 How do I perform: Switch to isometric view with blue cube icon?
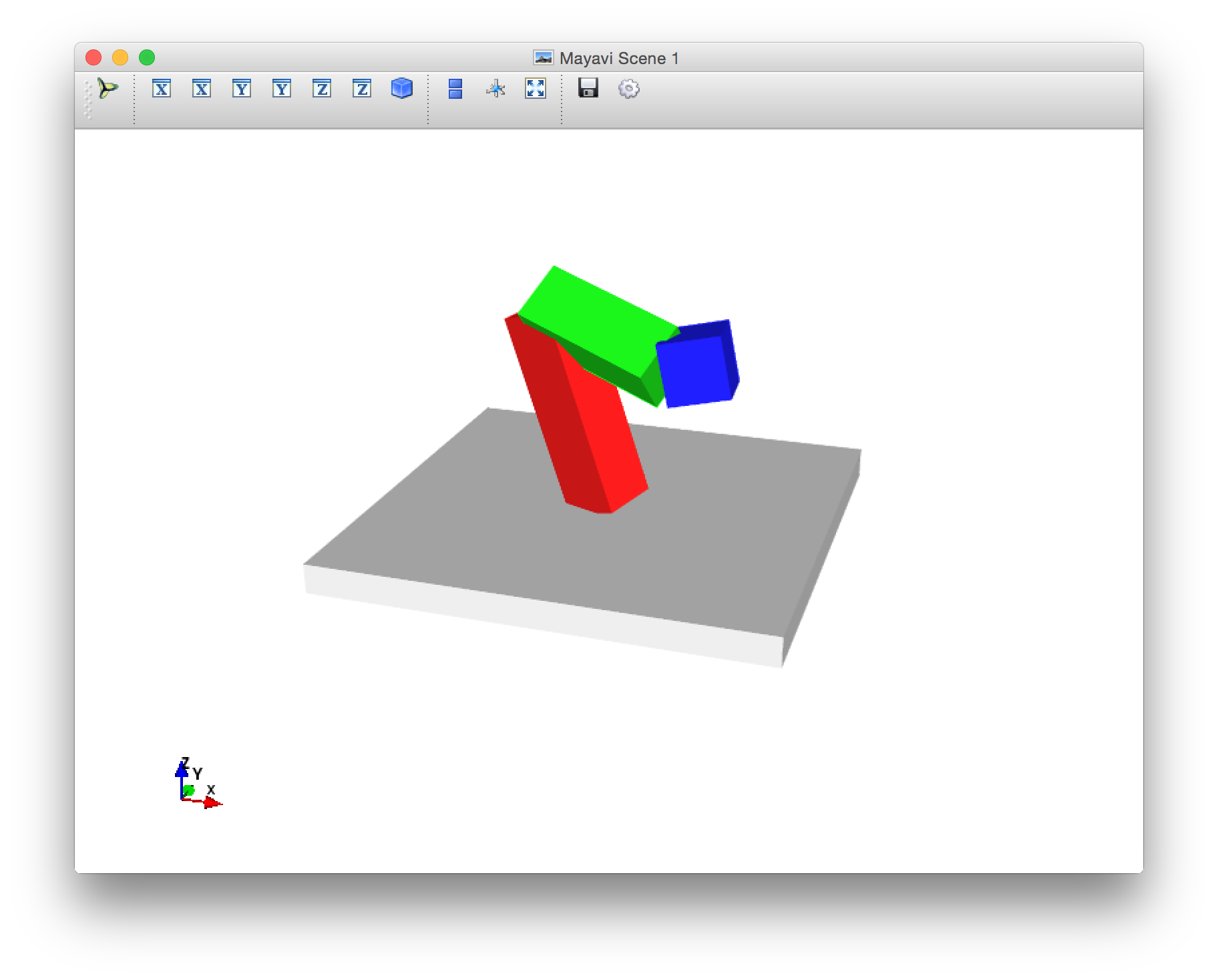click(x=402, y=88)
